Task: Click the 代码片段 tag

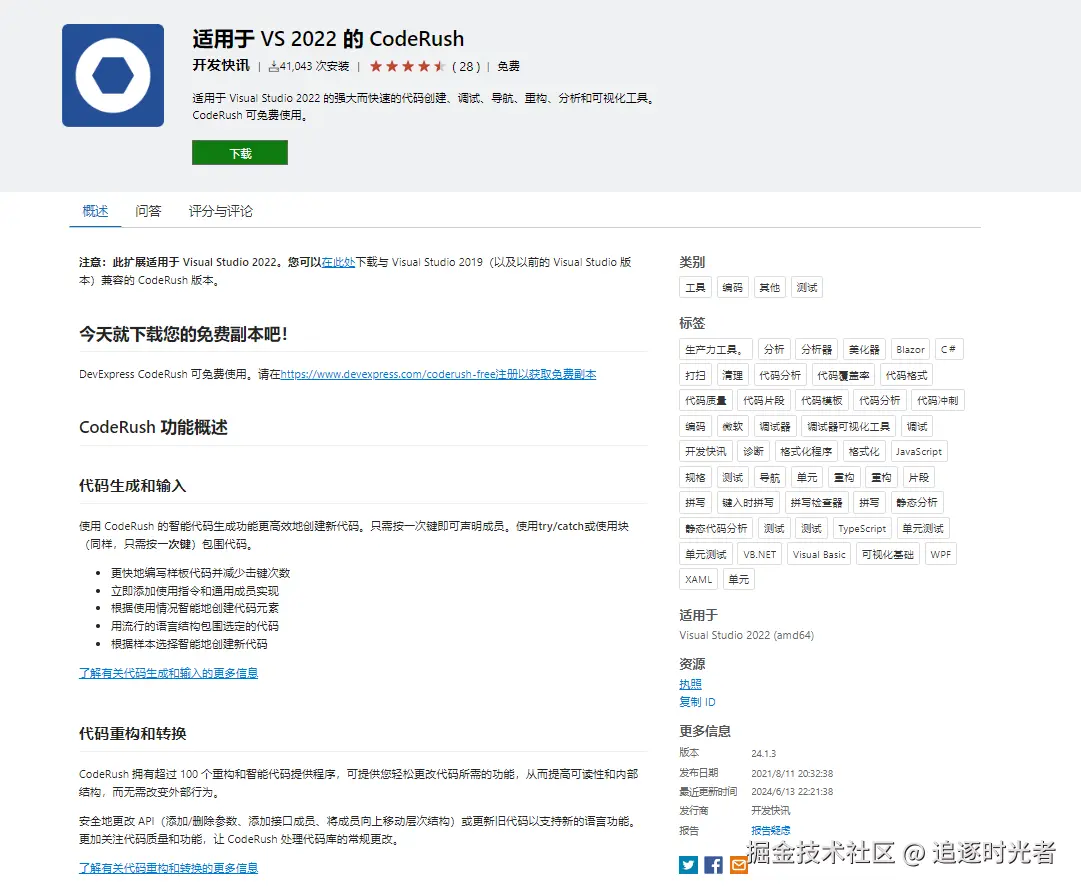Action: [x=763, y=401]
